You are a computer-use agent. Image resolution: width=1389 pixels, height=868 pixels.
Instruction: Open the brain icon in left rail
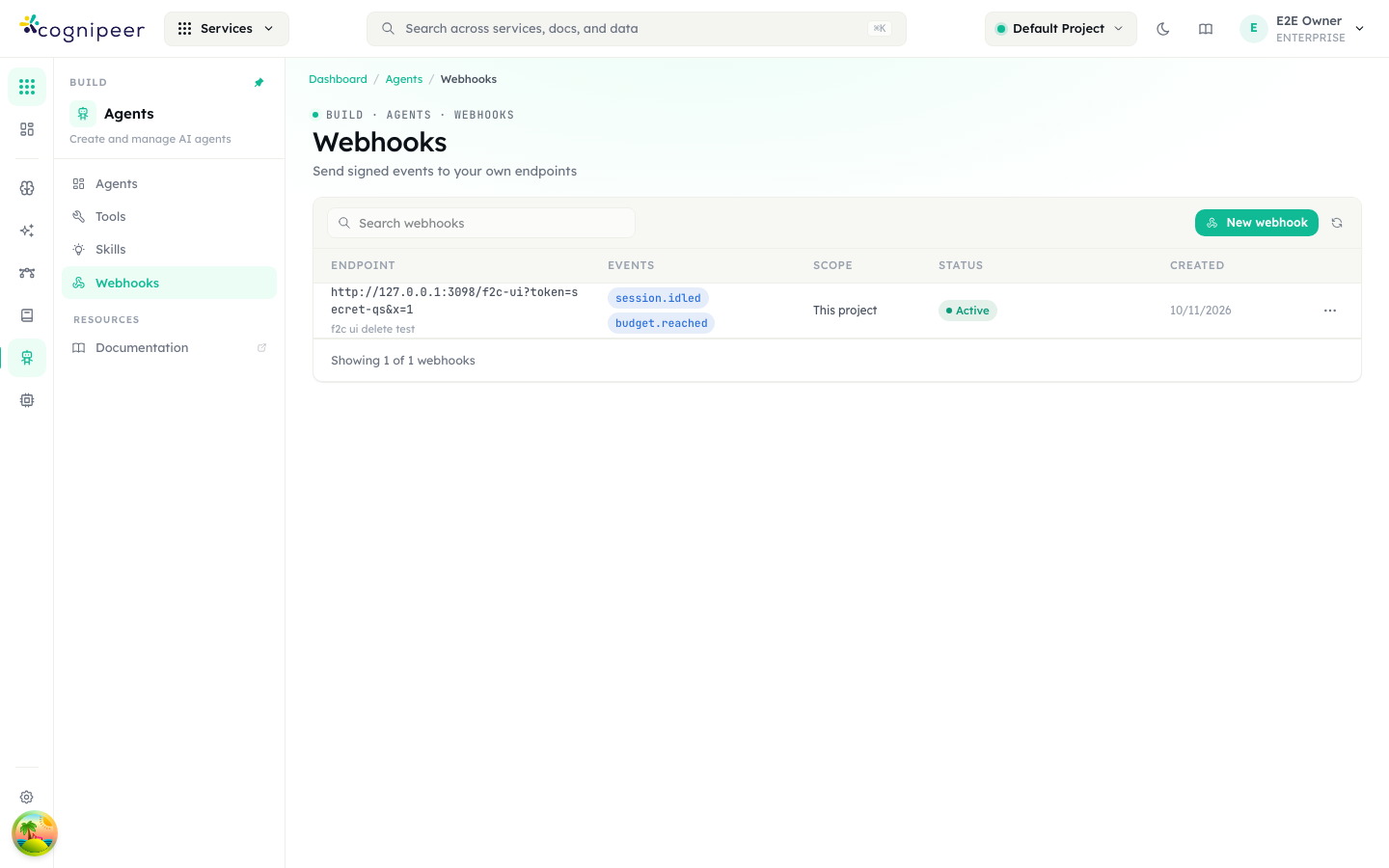(27, 188)
